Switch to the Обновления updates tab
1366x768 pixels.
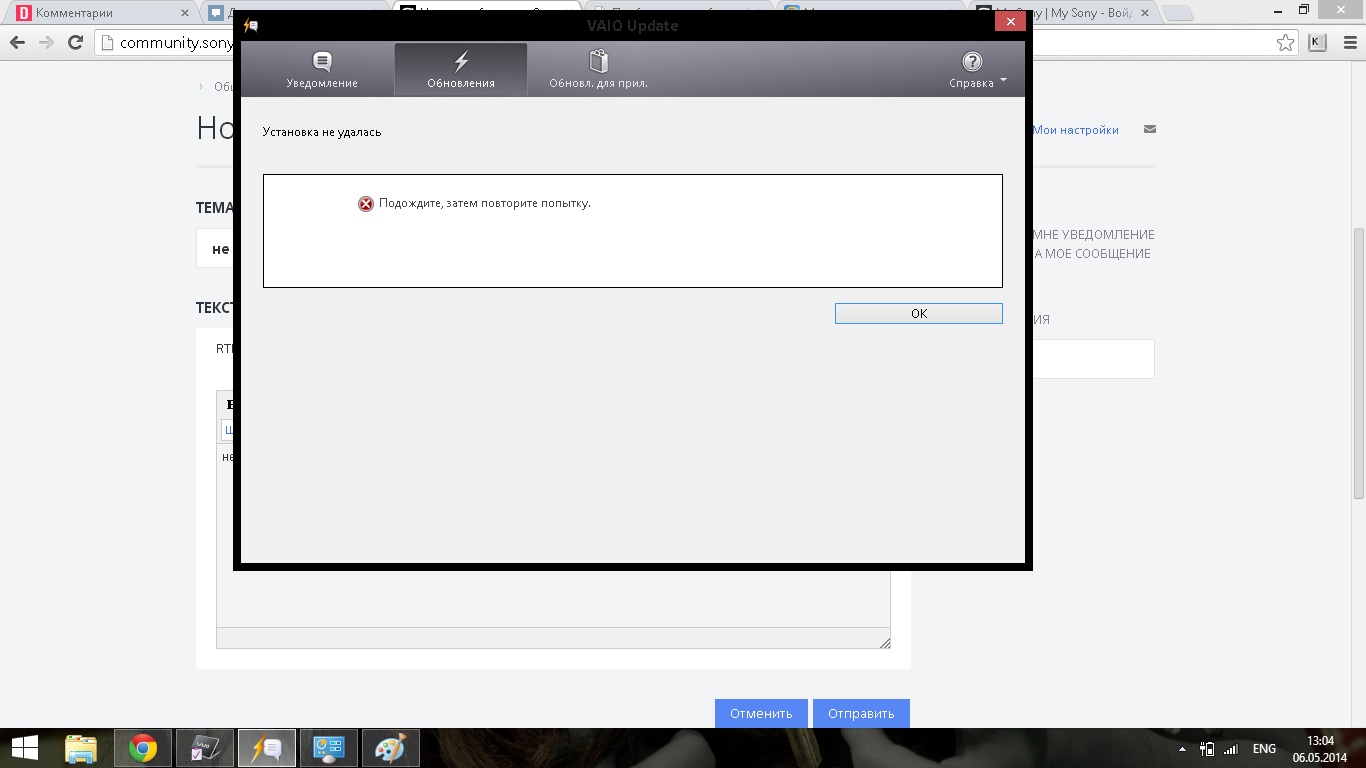[461, 69]
